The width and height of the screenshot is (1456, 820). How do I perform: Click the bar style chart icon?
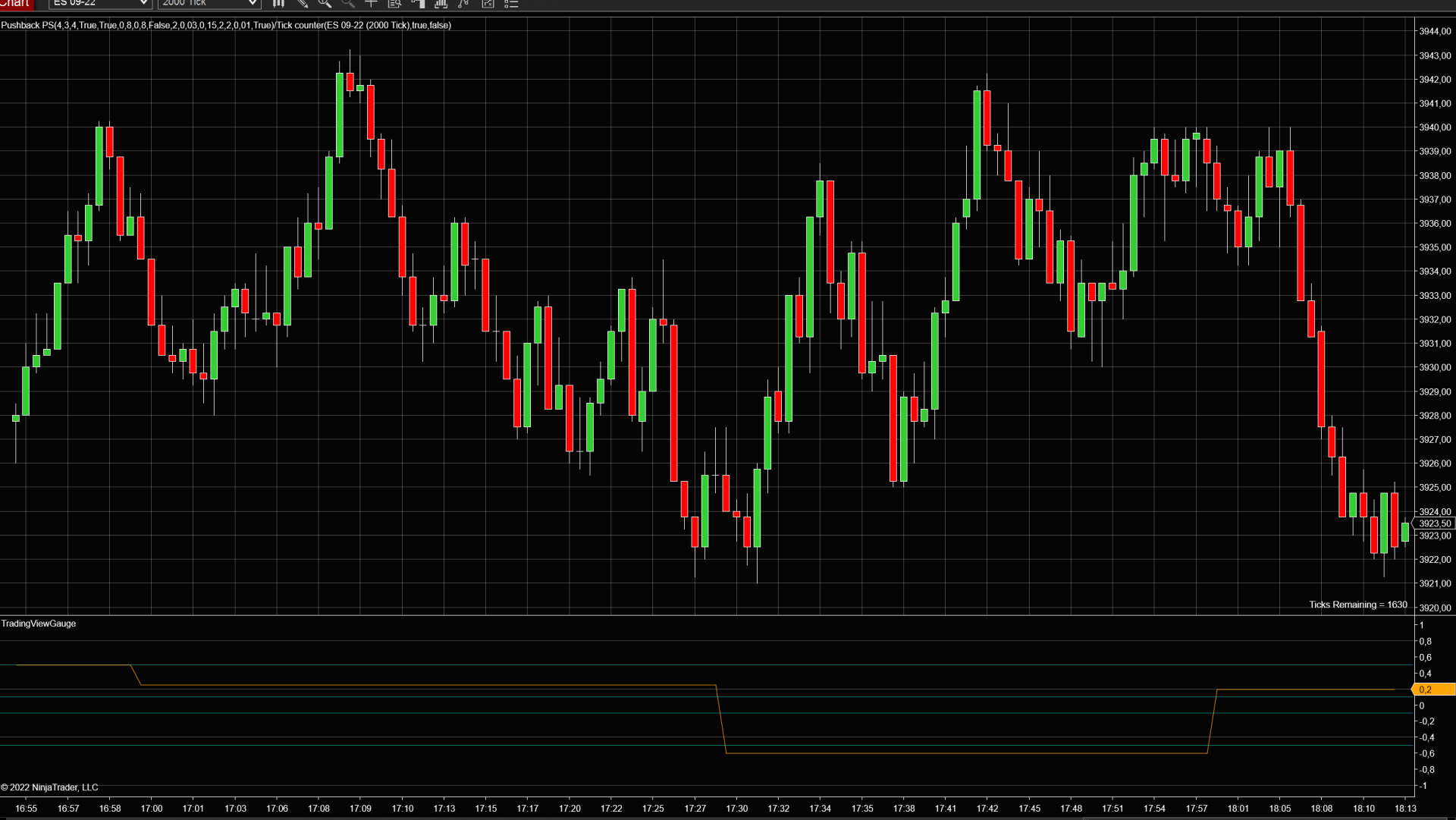pyautogui.click(x=278, y=4)
